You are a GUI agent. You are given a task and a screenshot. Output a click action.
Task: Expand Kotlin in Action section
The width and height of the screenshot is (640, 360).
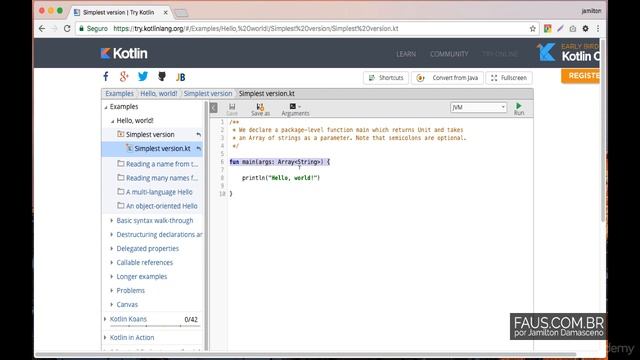(x=105, y=338)
